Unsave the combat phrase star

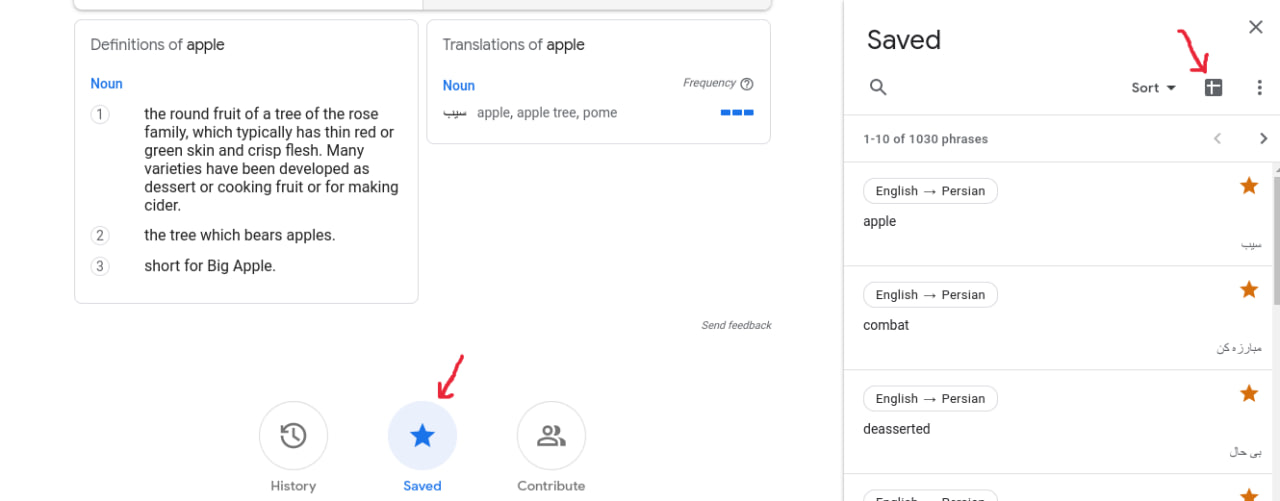click(1249, 289)
